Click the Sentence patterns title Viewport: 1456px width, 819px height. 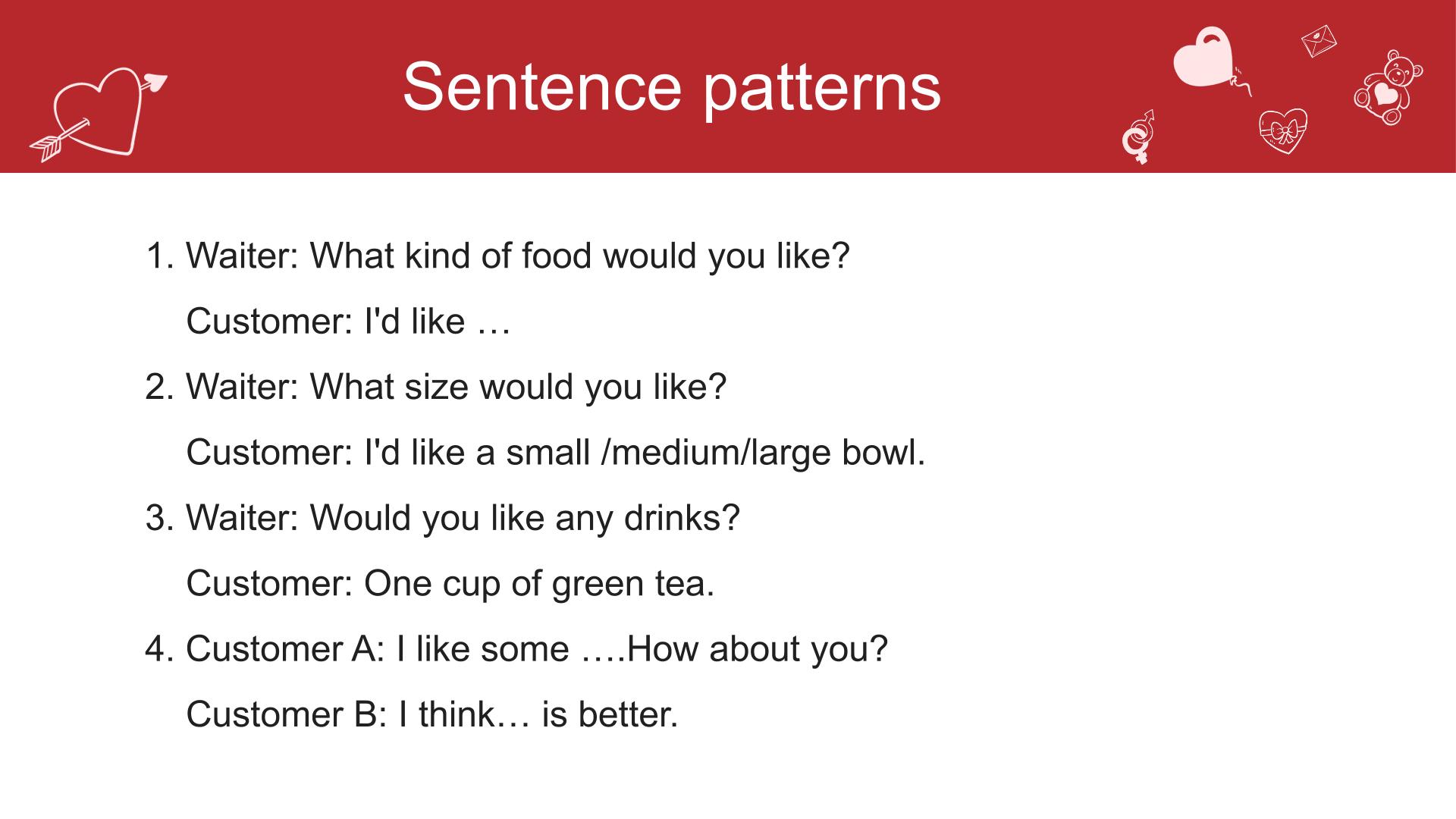[x=672, y=87]
